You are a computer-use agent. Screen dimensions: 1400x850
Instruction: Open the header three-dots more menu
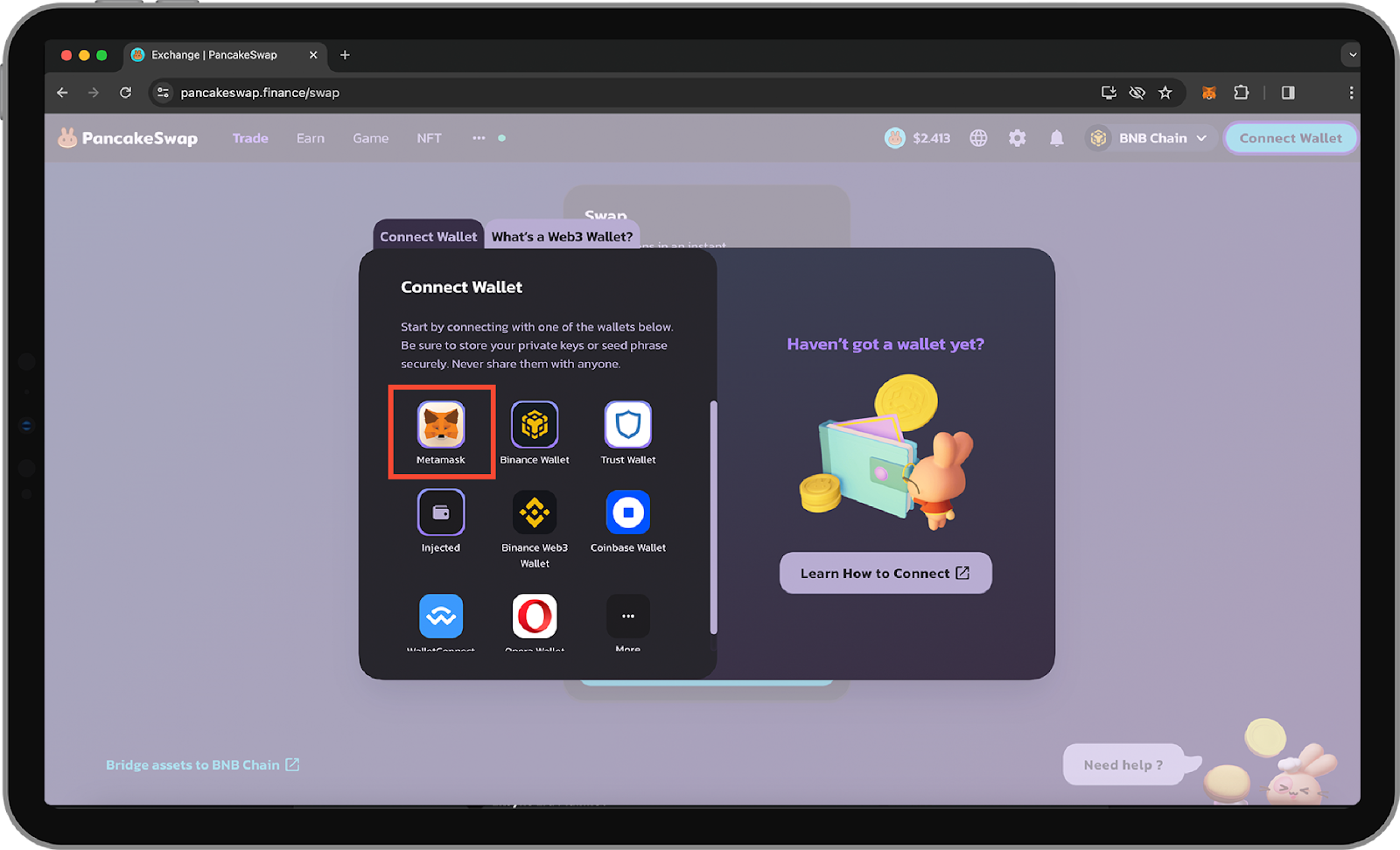pyautogui.click(x=479, y=138)
